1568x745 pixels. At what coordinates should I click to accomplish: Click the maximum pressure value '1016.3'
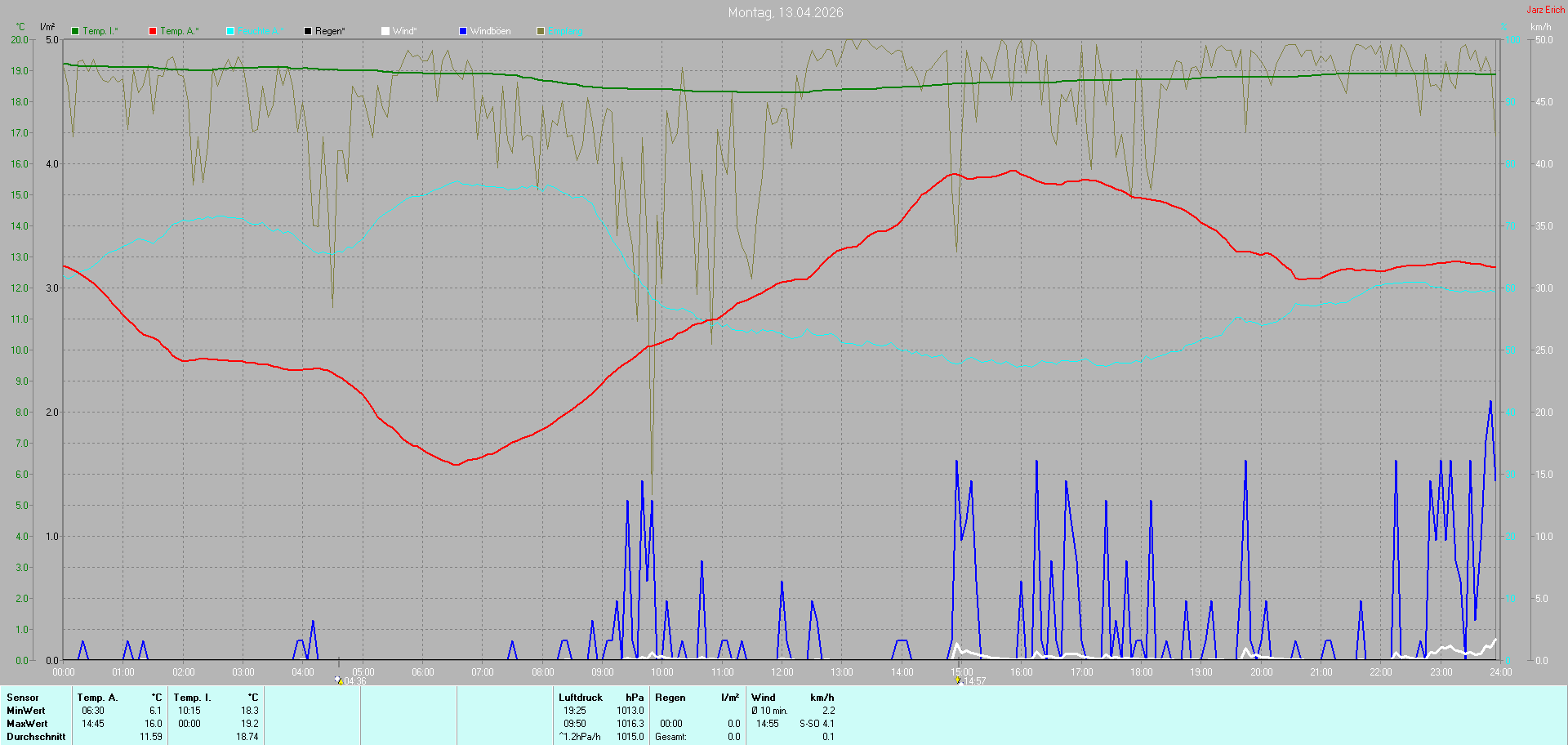pos(630,724)
